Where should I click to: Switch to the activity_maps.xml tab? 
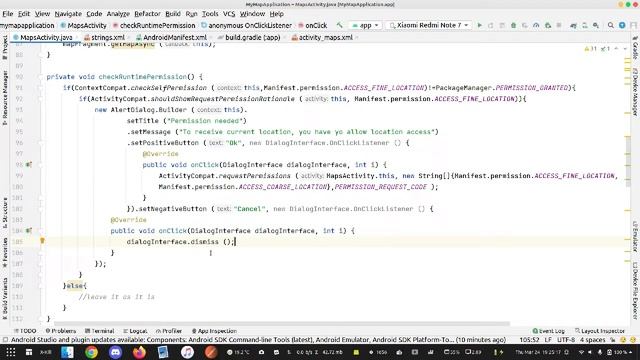click(325, 38)
